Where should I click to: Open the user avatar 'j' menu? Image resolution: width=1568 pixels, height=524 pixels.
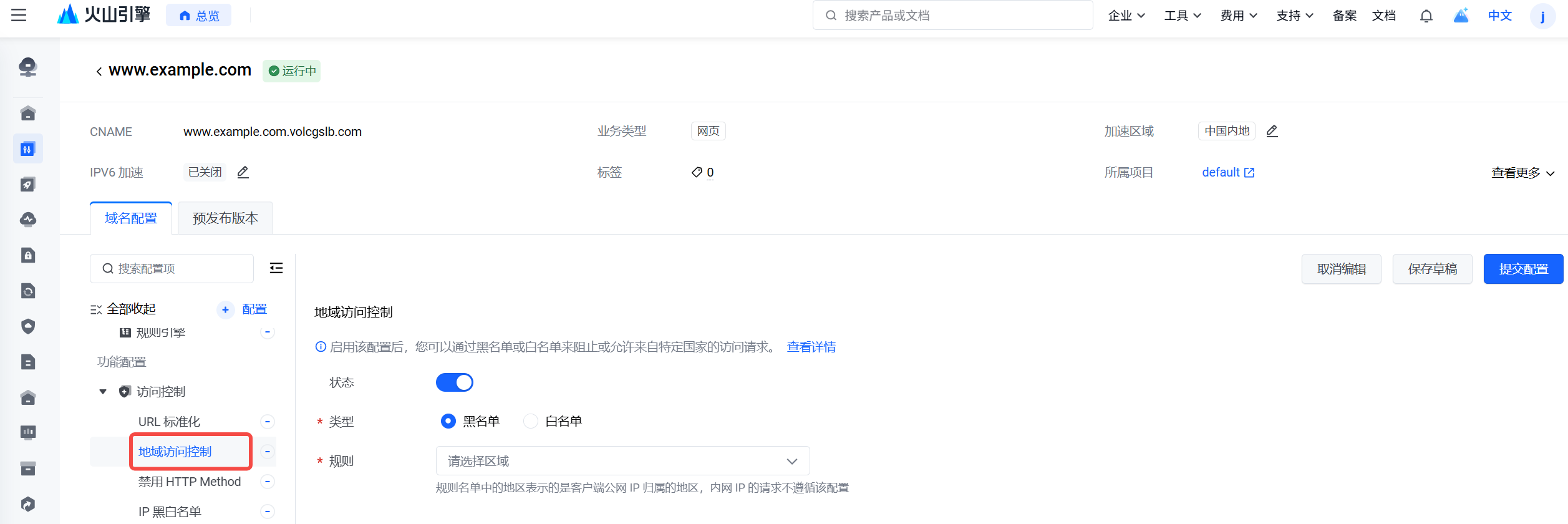(x=1542, y=16)
